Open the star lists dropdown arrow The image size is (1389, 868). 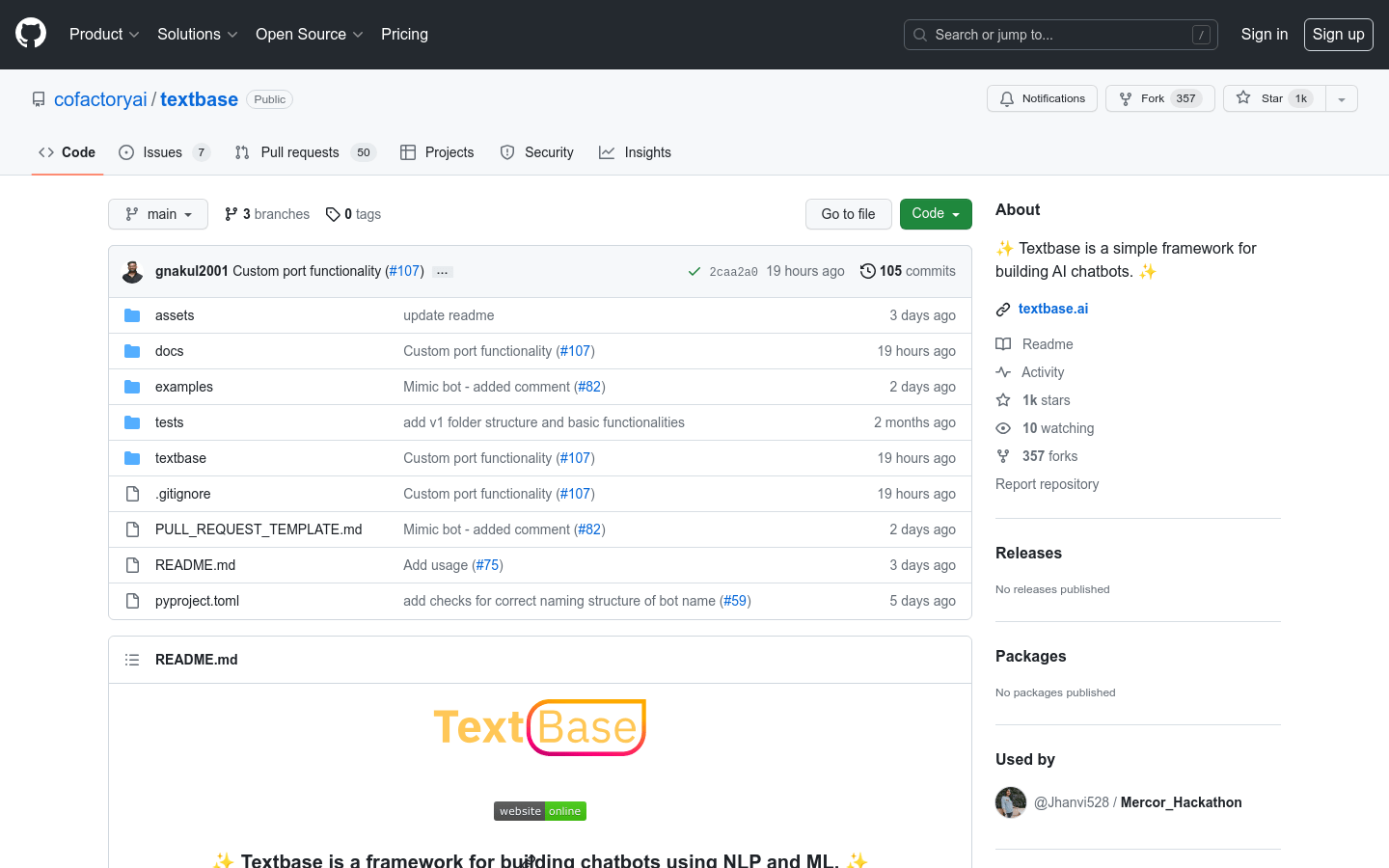(x=1342, y=98)
